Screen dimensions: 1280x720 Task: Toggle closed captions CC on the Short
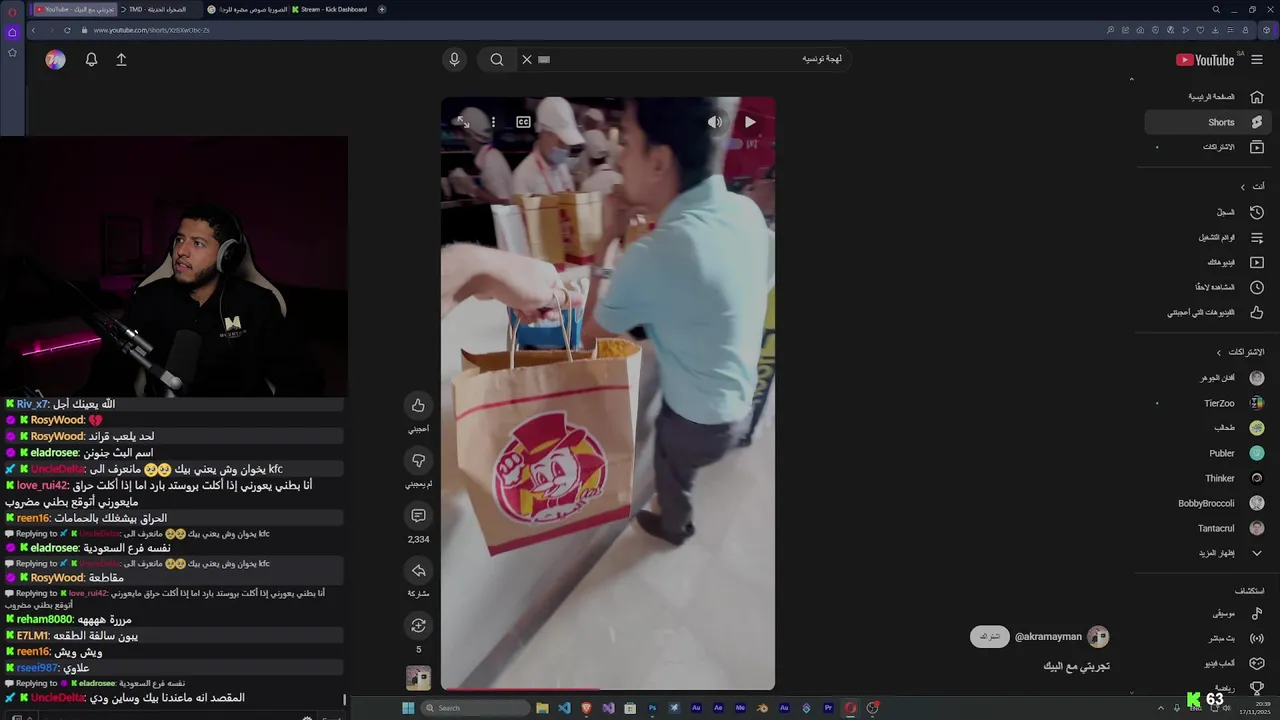[x=523, y=122]
